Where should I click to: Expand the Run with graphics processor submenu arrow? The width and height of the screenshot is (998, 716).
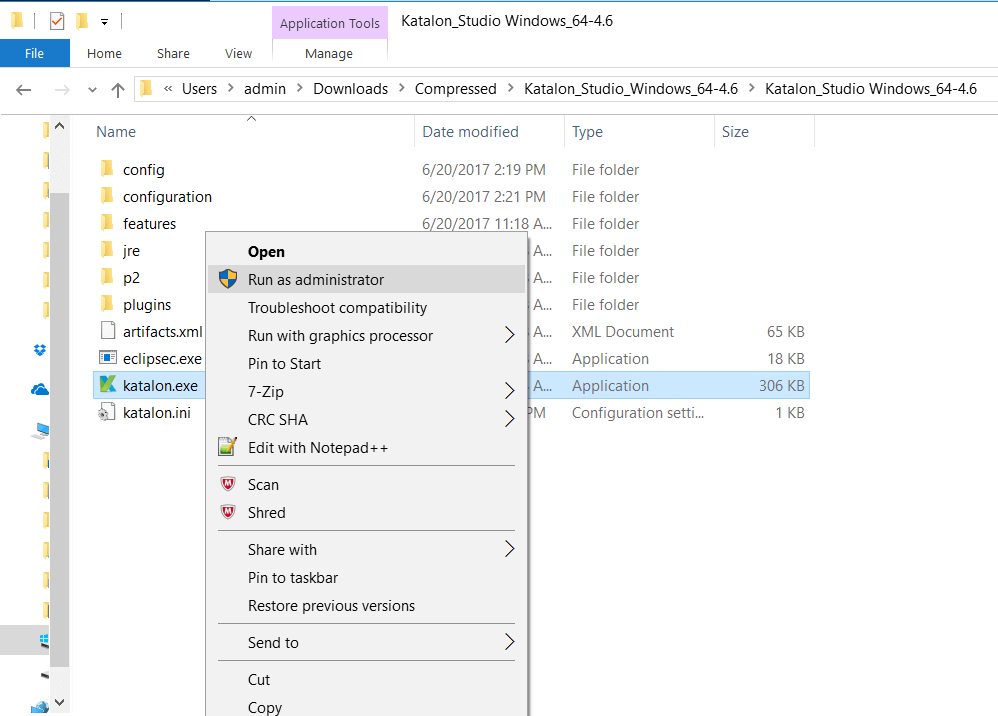pyautogui.click(x=509, y=335)
